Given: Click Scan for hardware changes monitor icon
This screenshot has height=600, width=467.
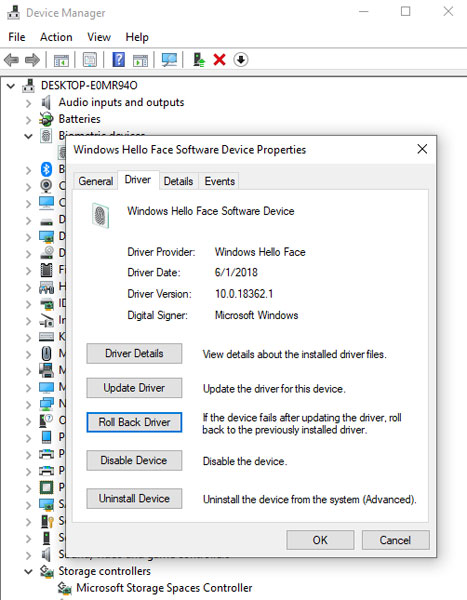Looking at the screenshot, I should tap(169, 60).
